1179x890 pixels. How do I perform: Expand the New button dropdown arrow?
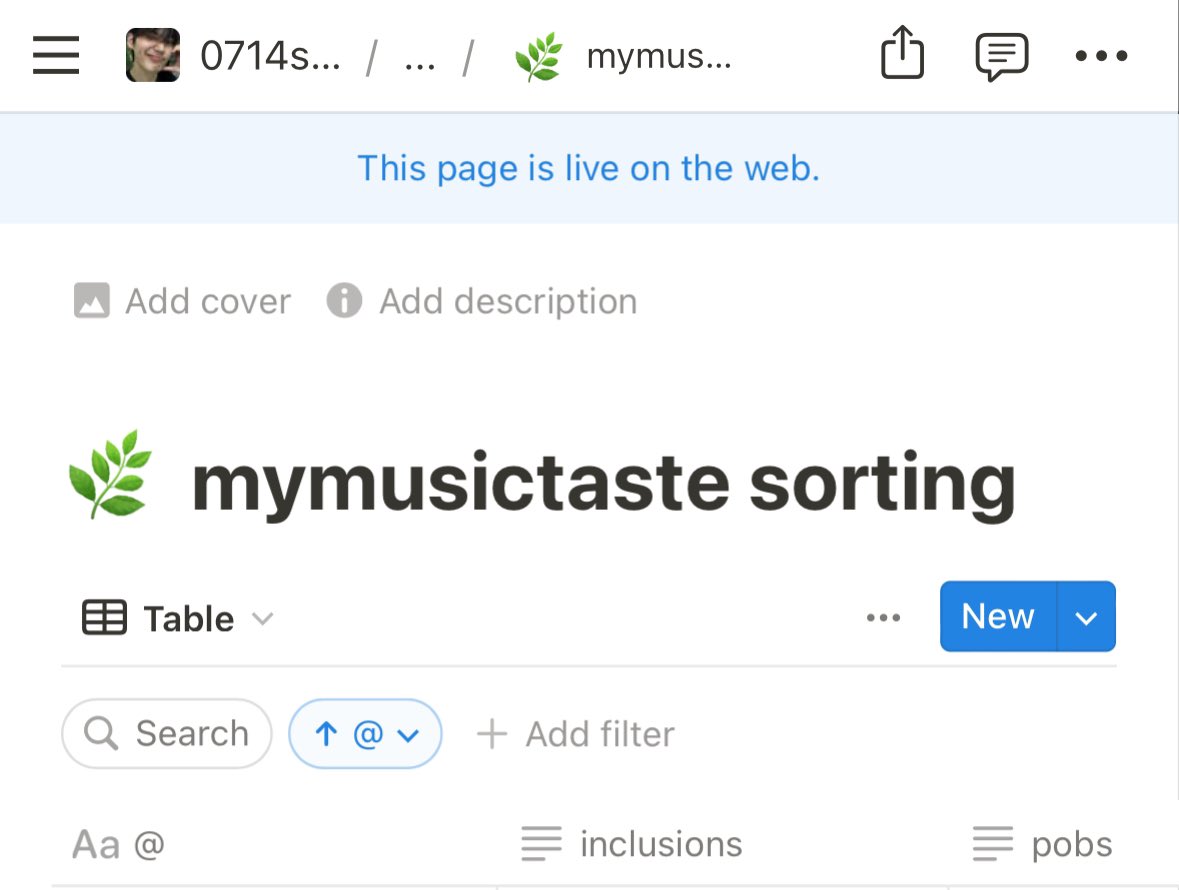pyautogui.click(x=1087, y=616)
